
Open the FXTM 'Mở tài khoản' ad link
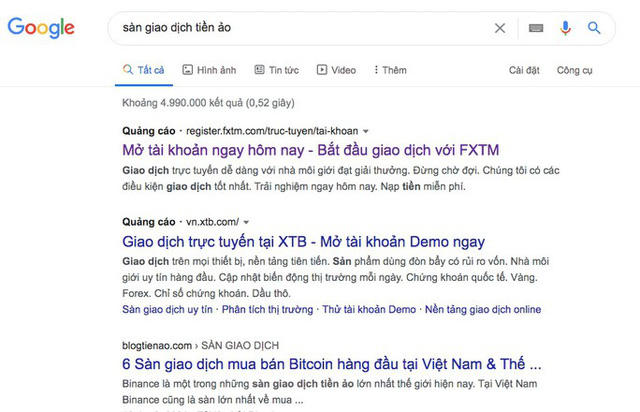click(311, 150)
